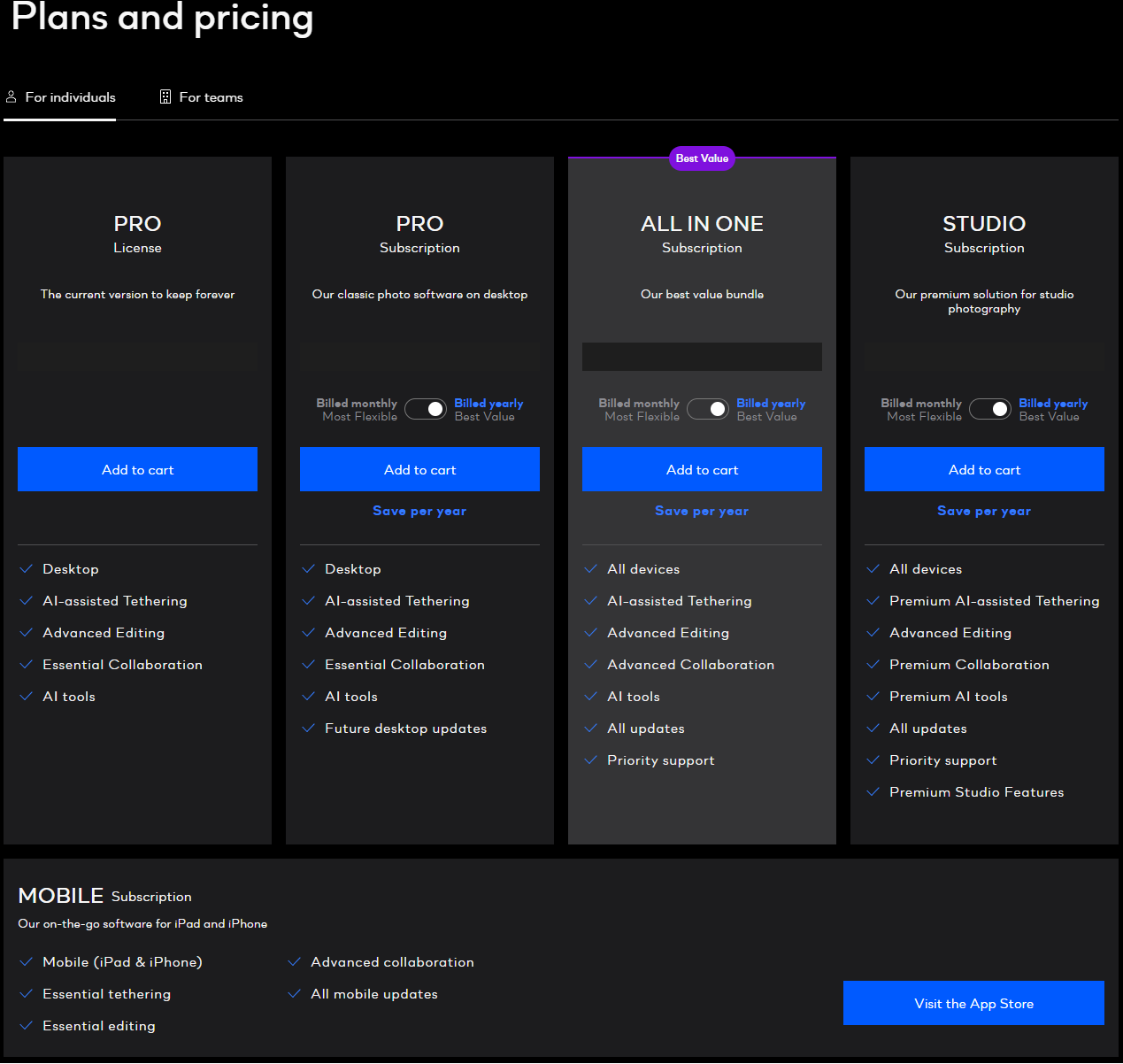Open the Save per year link under Pro Subscription
The image size is (1123, 1064).
[x=419, y=511]
